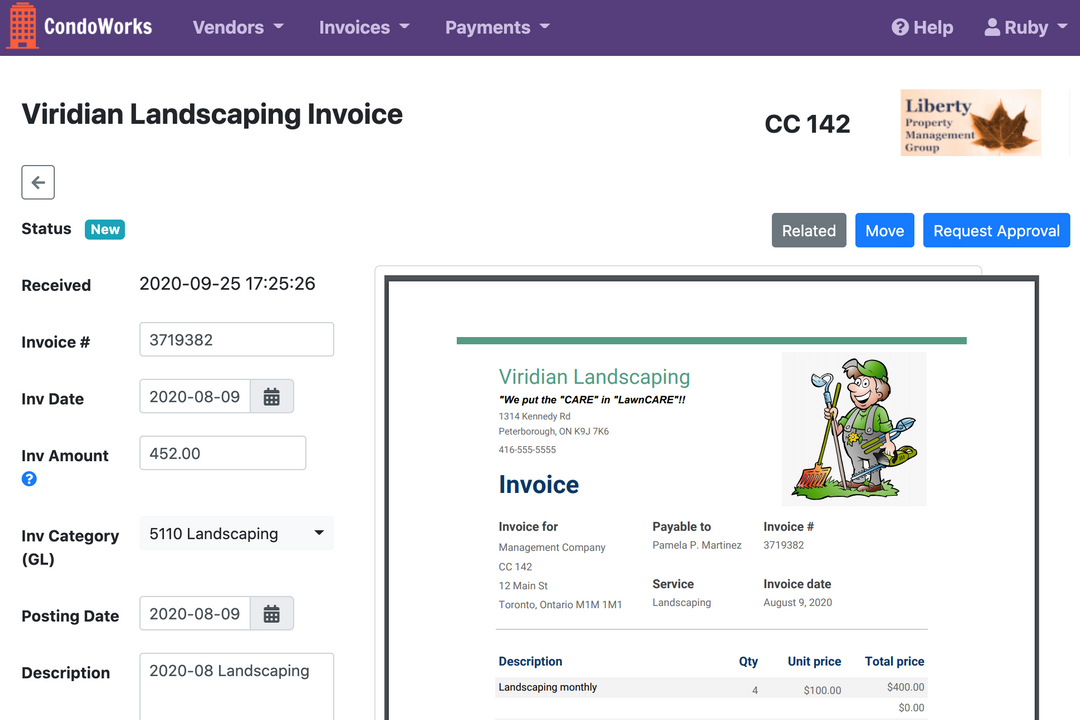1080x720 pixels.
Task: Open the Inv Category (GL) dropdown
Action: (236, 533)
